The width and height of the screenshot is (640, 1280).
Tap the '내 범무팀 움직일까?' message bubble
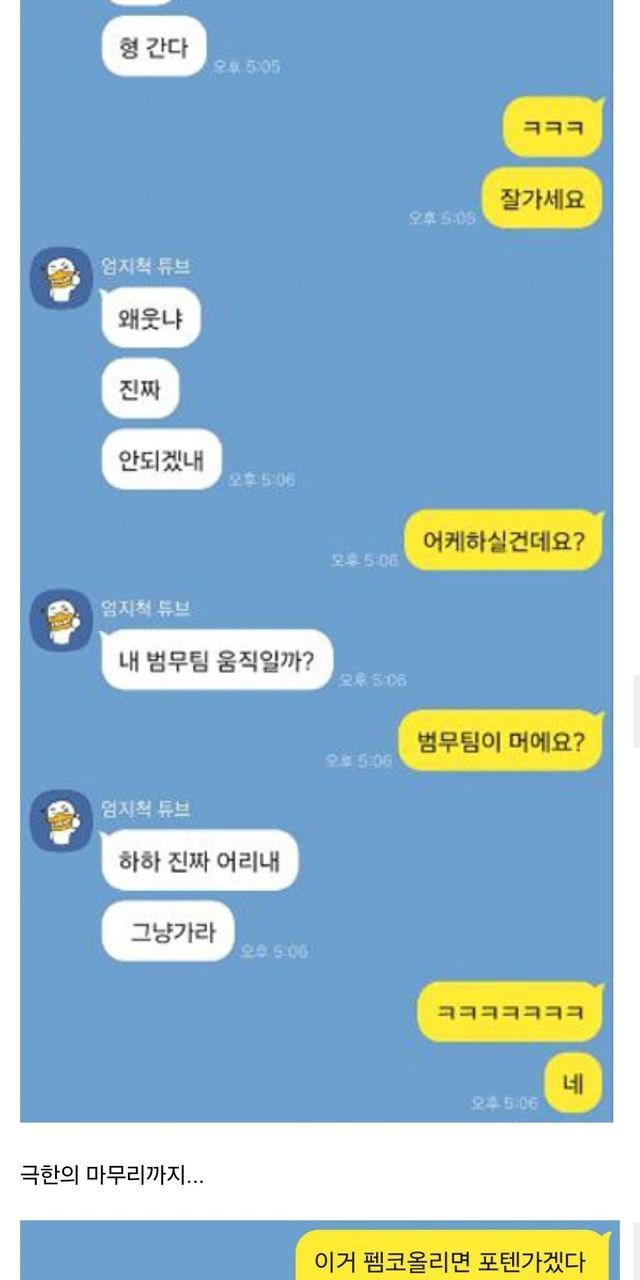[217, 660]
